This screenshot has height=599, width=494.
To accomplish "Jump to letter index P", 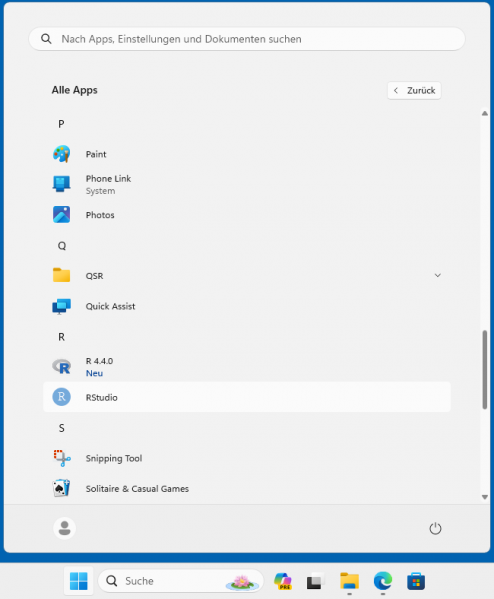I will click(x=61, y=124).
